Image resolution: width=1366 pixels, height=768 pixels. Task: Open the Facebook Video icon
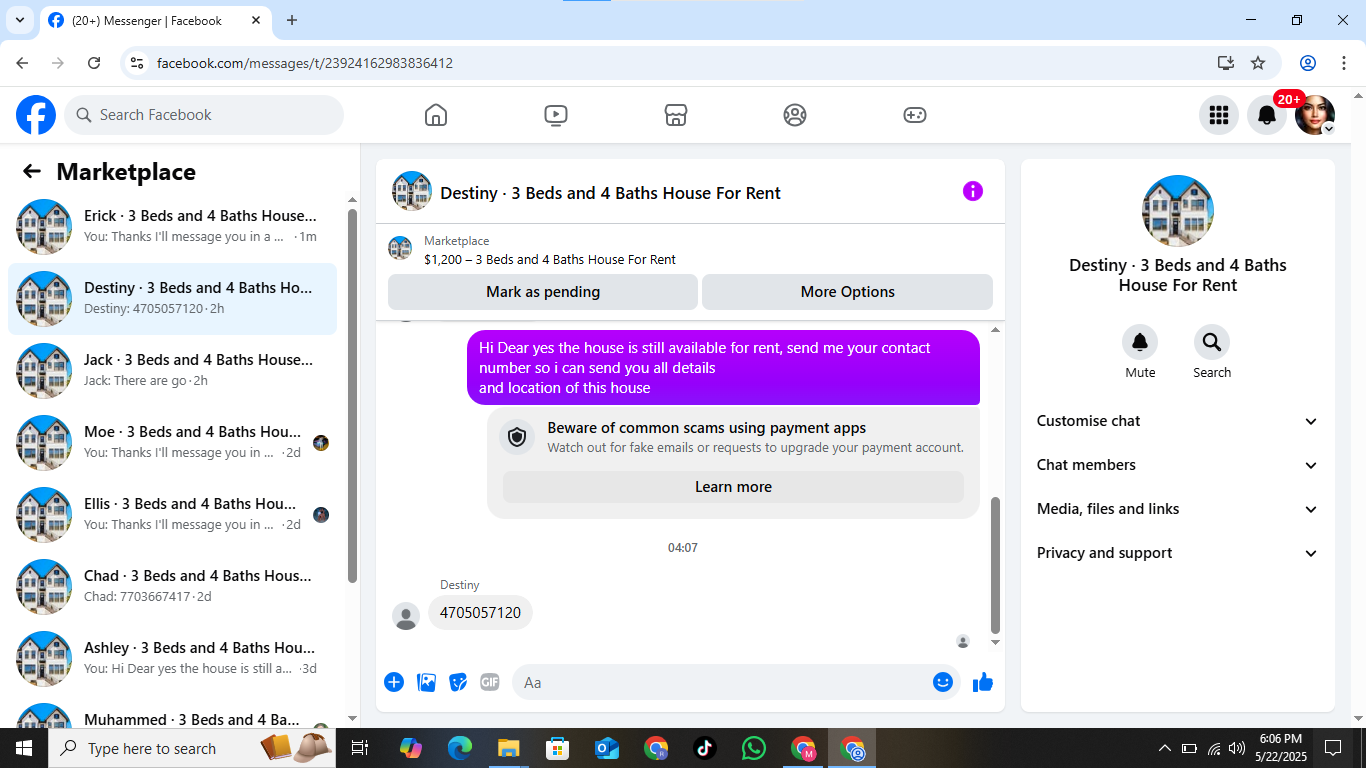(x=556, y=115)
